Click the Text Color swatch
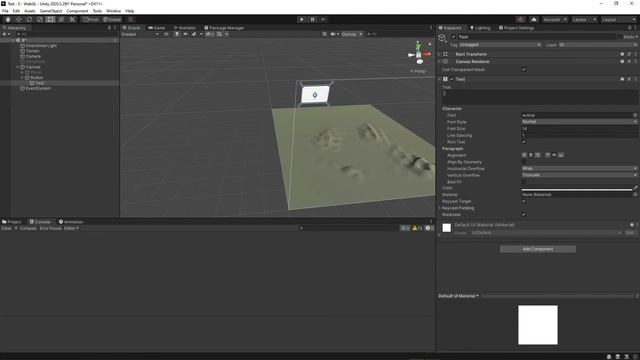The image size is (640, 360). (x=577, y=188)
